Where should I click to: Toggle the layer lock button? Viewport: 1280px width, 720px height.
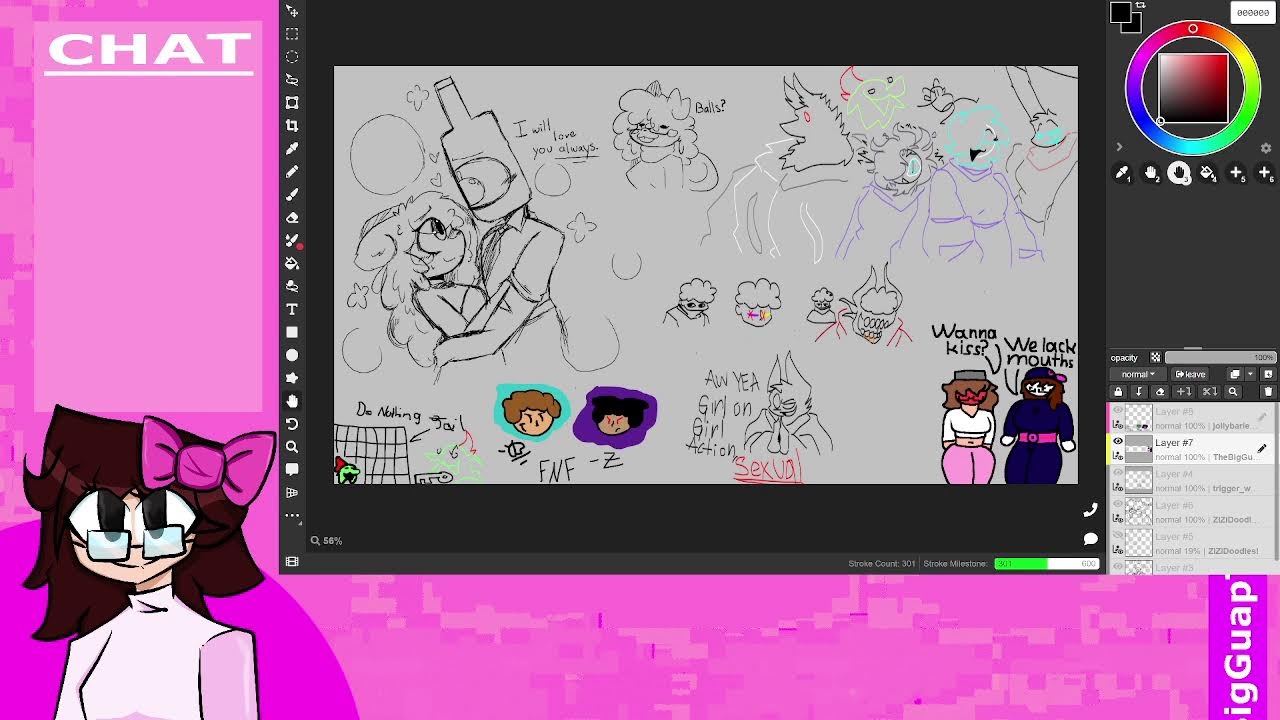coord(1118,392)
